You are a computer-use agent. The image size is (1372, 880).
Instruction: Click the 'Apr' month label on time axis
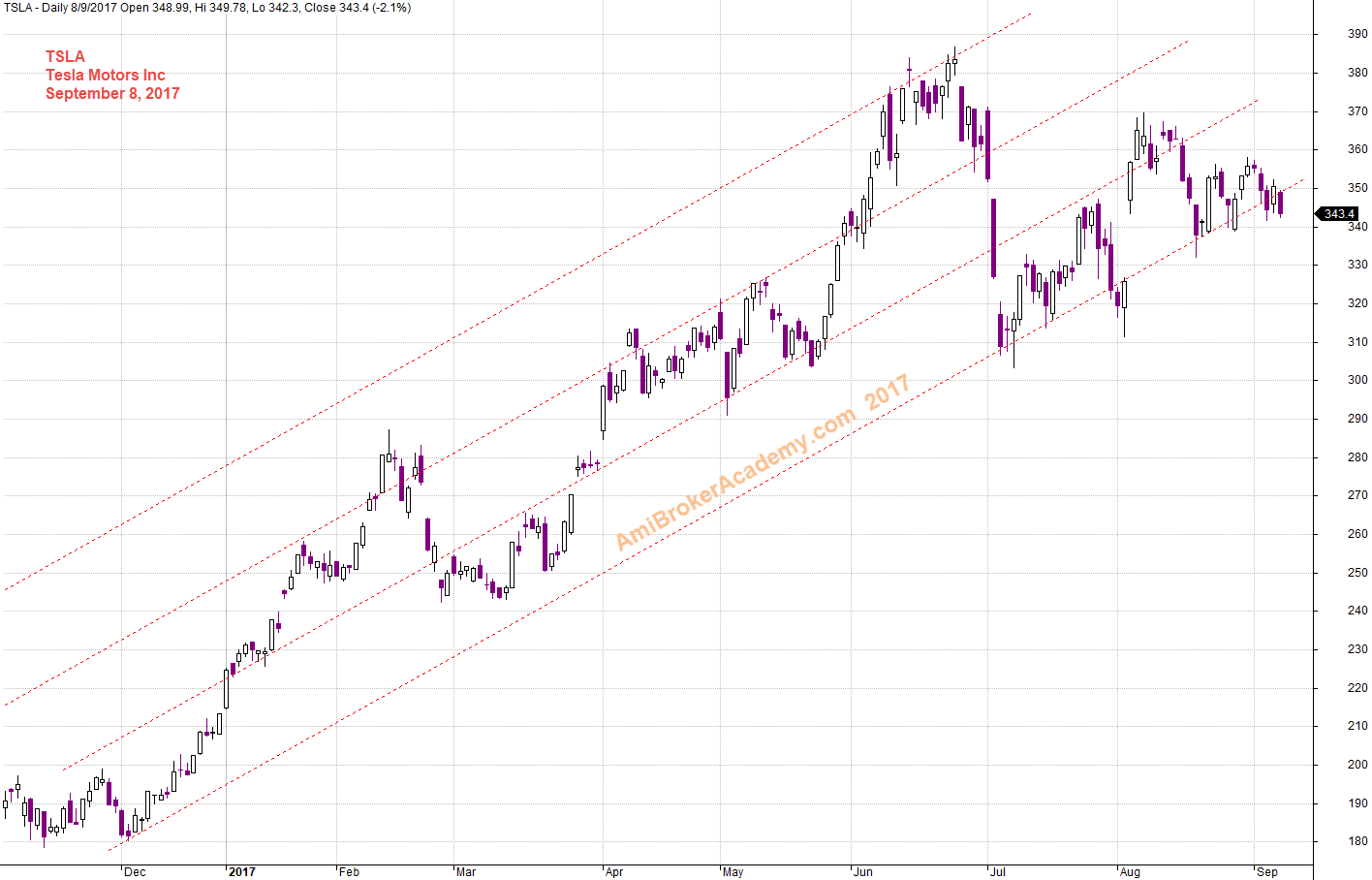(x=614, y=872)
